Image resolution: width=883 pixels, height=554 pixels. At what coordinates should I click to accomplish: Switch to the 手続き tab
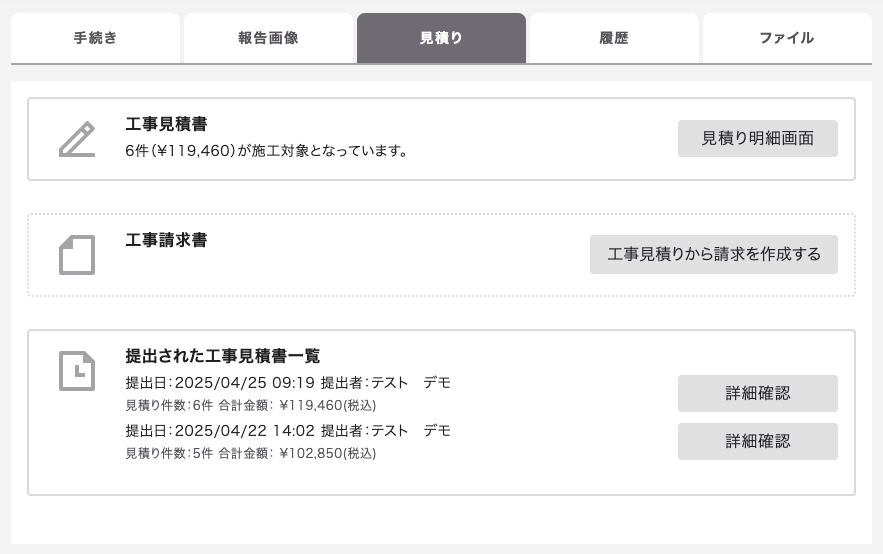[95, 38]
